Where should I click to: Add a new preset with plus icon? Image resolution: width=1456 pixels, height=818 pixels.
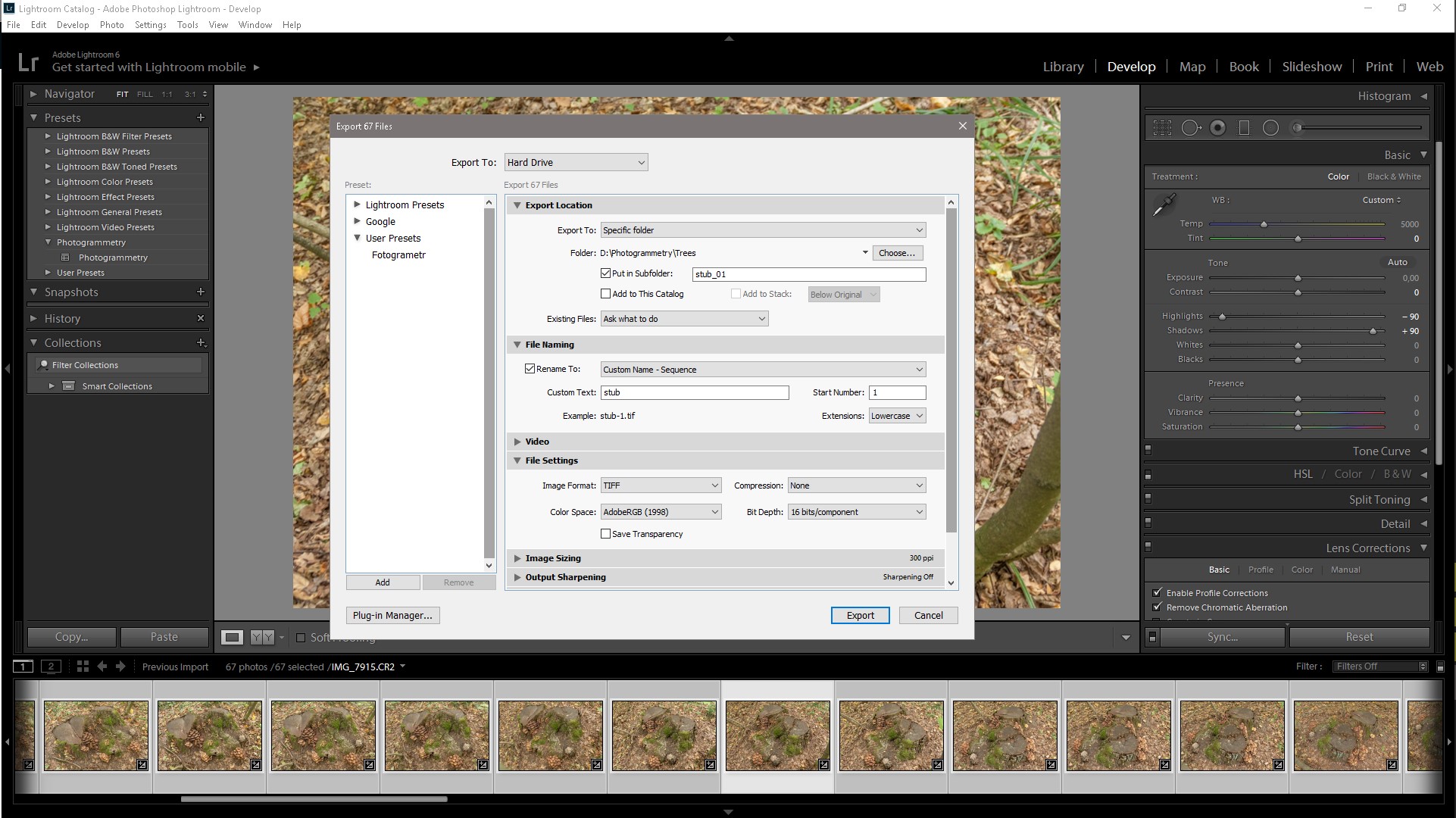pos(201,117)
